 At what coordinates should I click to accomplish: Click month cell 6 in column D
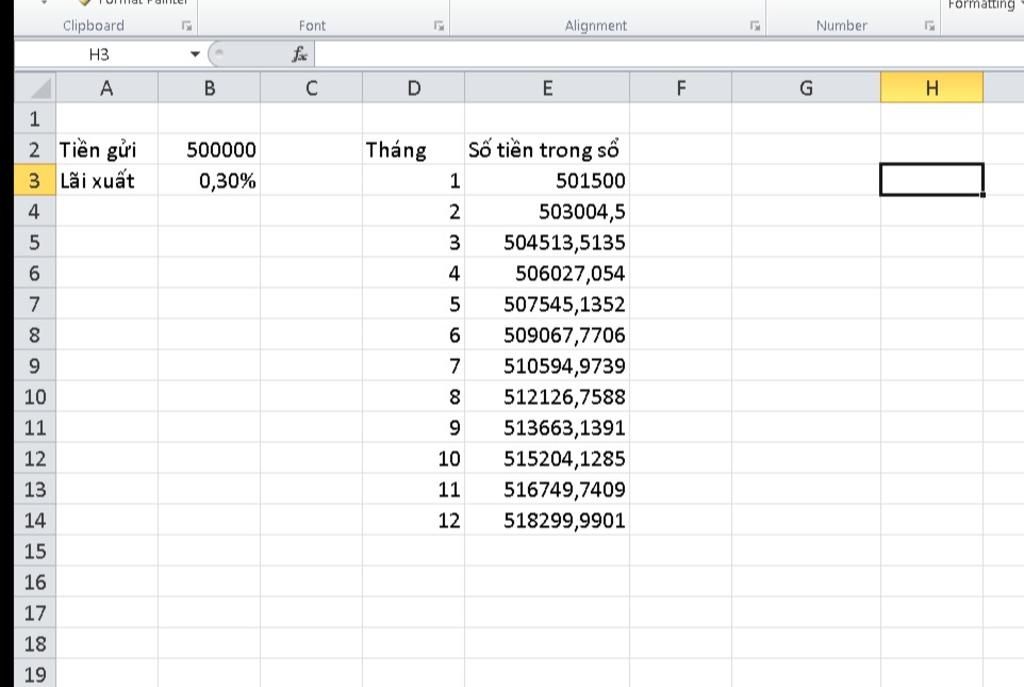(413, 335)
